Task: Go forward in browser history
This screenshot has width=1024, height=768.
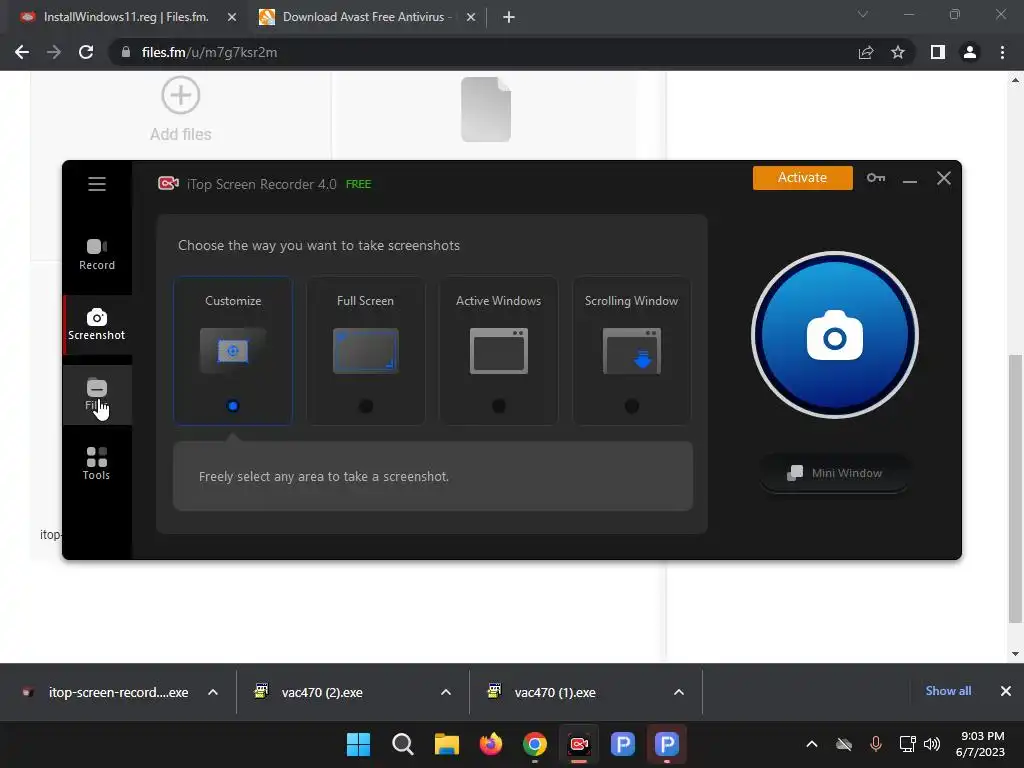Action: click(x=54, y=52)
